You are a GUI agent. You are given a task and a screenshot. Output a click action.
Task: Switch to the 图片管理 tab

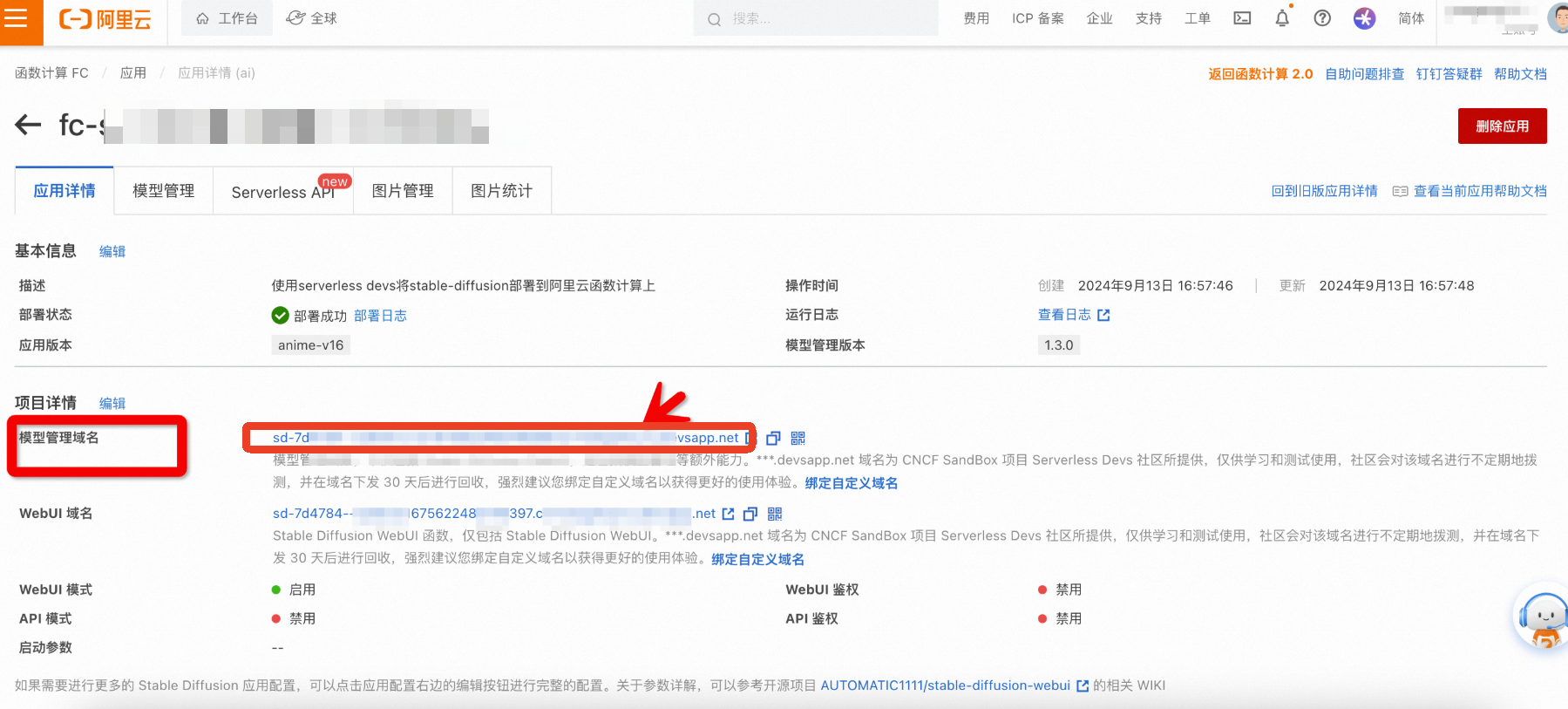click(x=403, y=191)
